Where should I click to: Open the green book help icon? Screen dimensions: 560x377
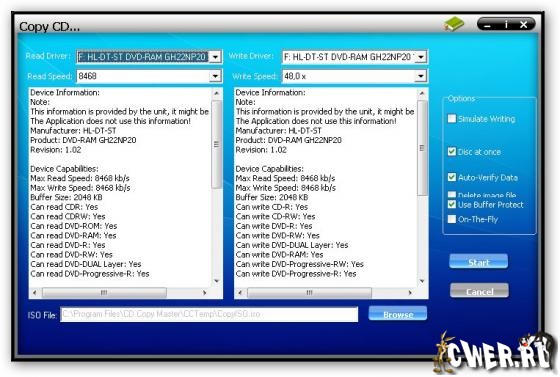click(454, 24)
